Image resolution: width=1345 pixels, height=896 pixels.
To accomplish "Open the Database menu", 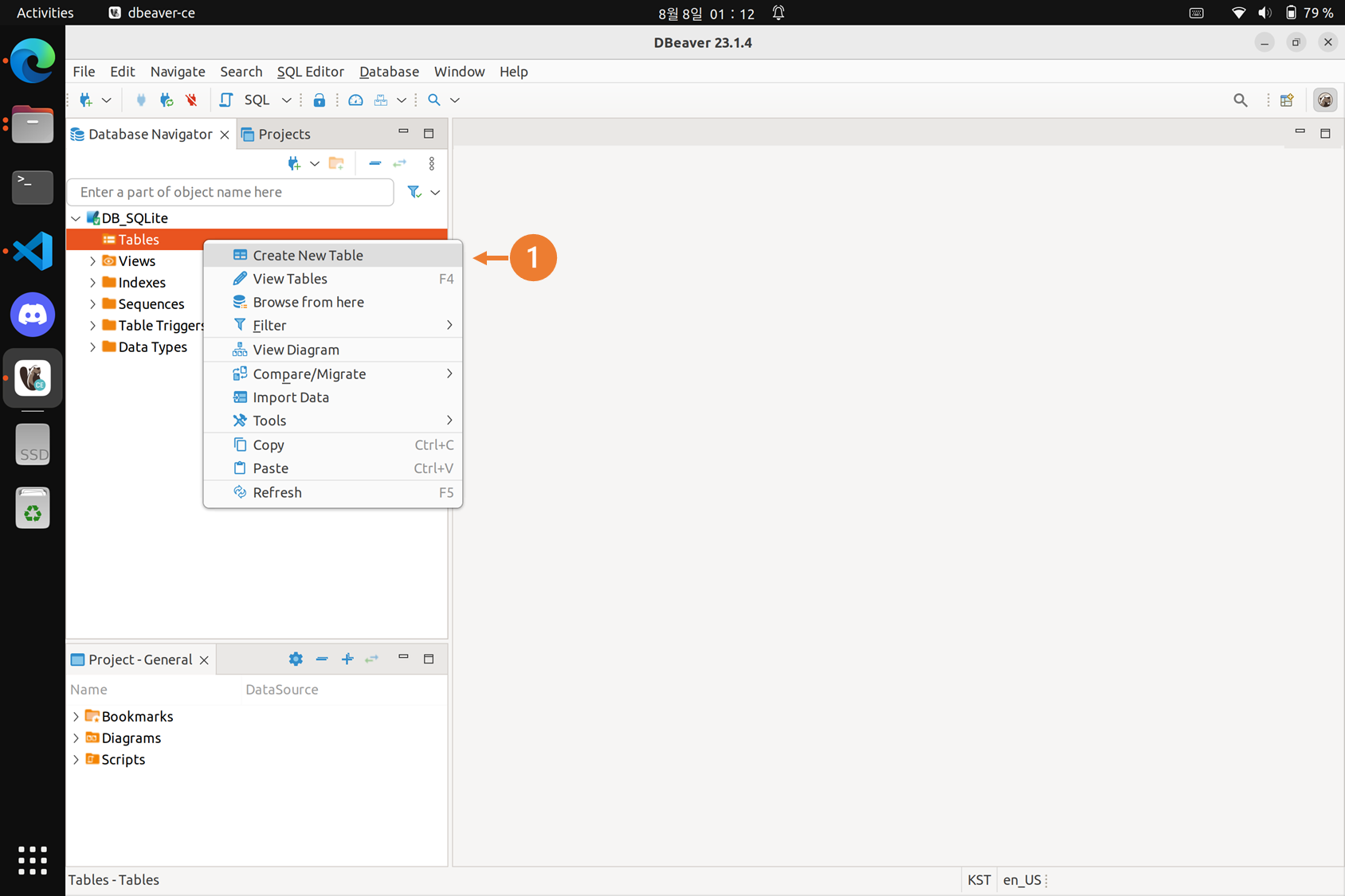I will (x=389, y=72).
